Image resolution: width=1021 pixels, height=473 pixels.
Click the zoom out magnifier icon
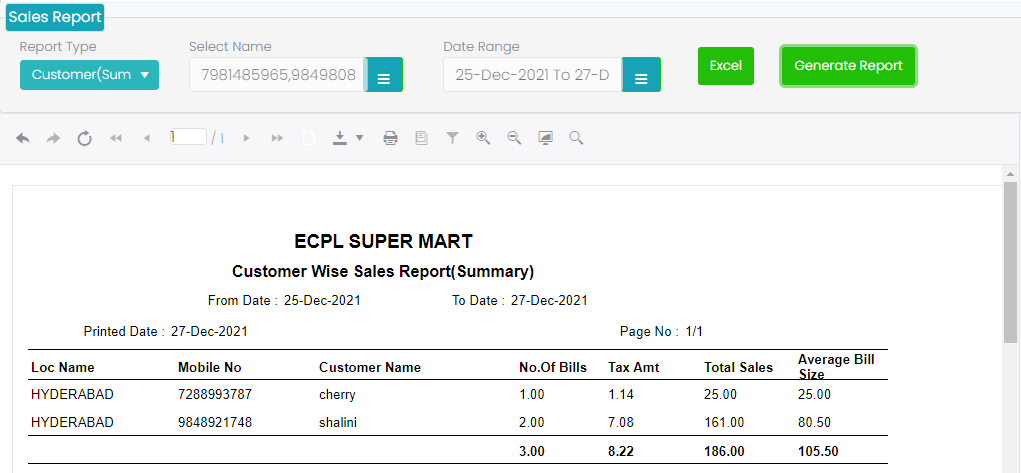pyautogui.click(x=514, y=138)
